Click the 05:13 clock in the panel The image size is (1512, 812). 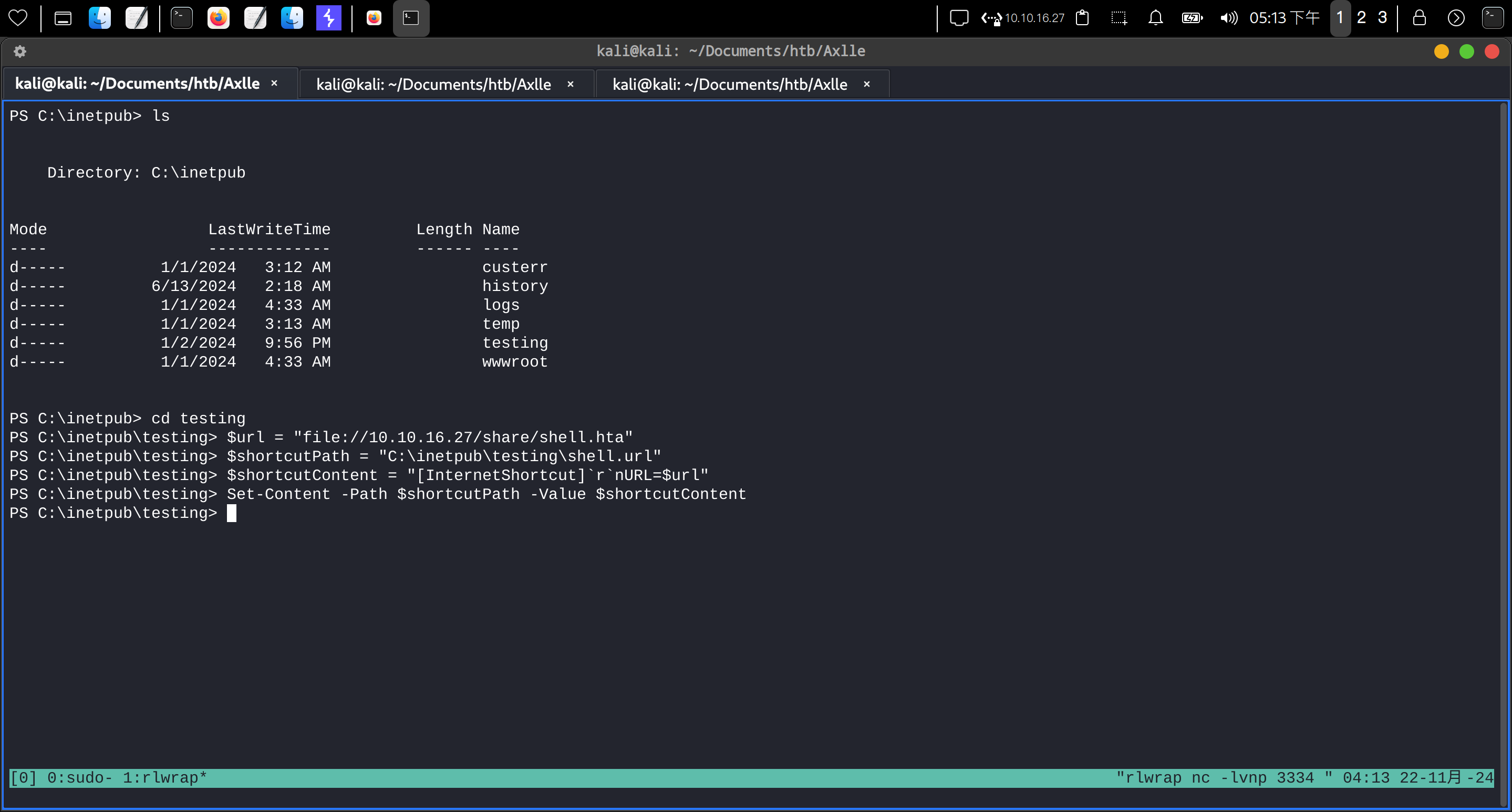point(1285,18)
